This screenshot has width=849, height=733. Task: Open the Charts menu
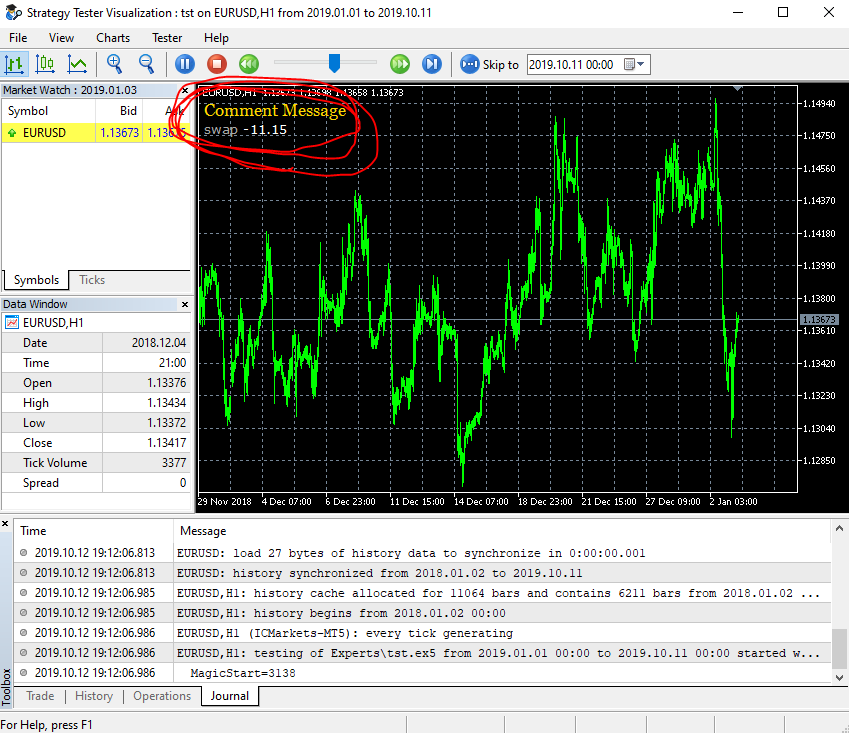[113, 38]
